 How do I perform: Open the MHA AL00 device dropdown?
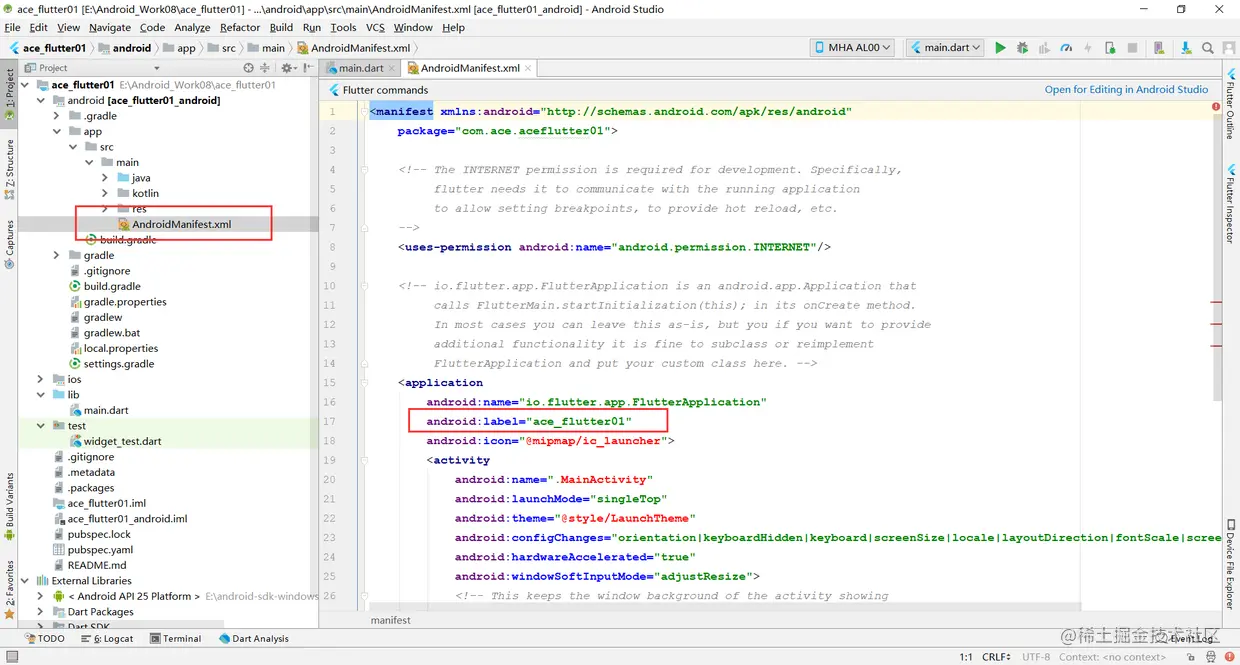click(x=852, y=48)
